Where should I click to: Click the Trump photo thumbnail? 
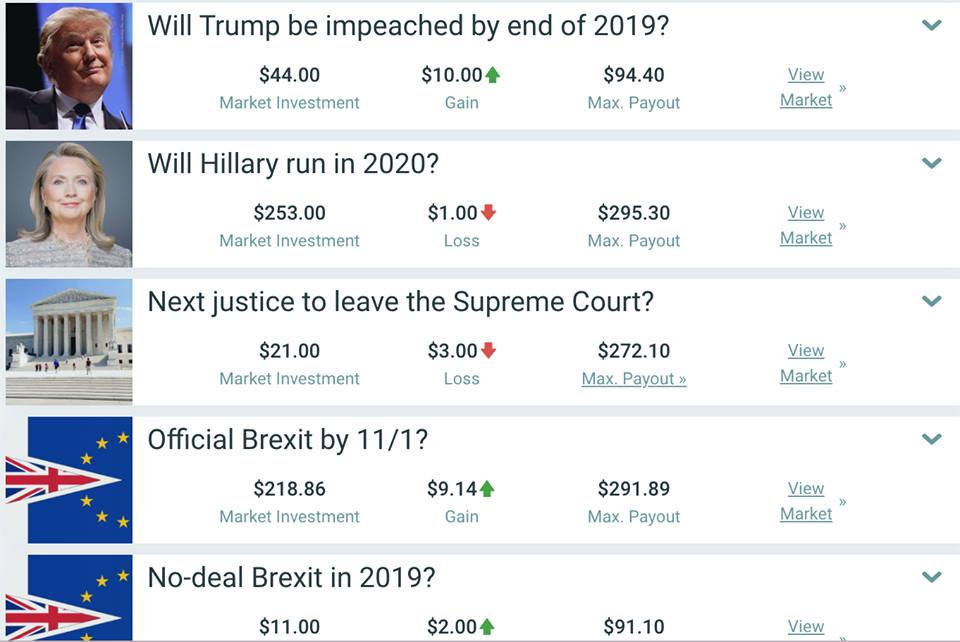69,65
